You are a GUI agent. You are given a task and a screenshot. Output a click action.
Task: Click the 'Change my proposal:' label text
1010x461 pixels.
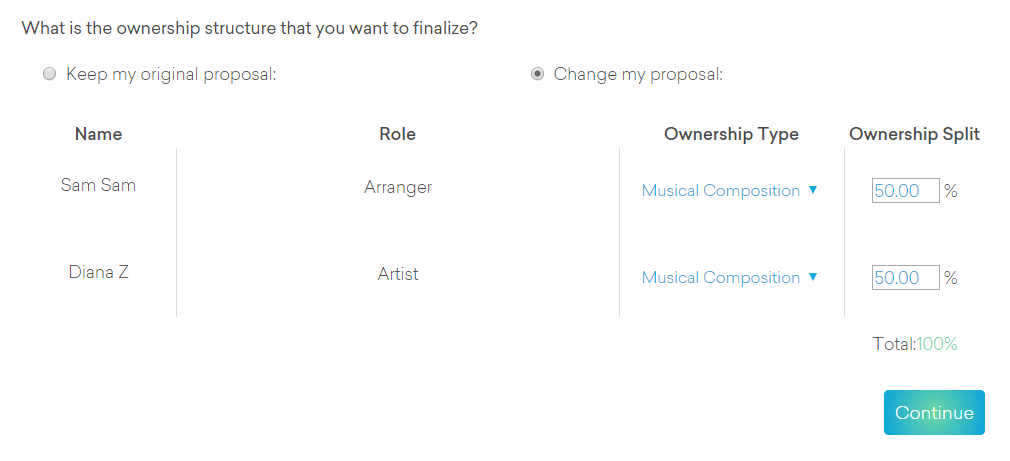[638, 74]
